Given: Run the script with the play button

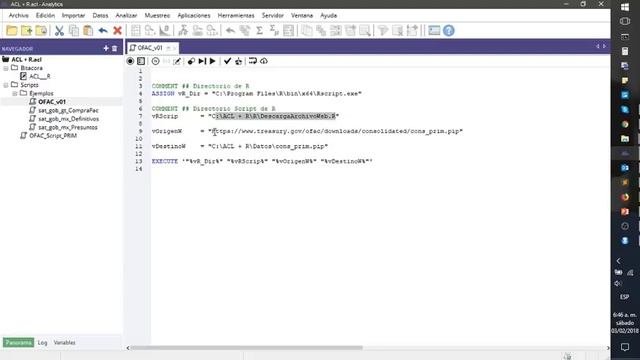Looking at the screenshot, I should tap(213, 61).
